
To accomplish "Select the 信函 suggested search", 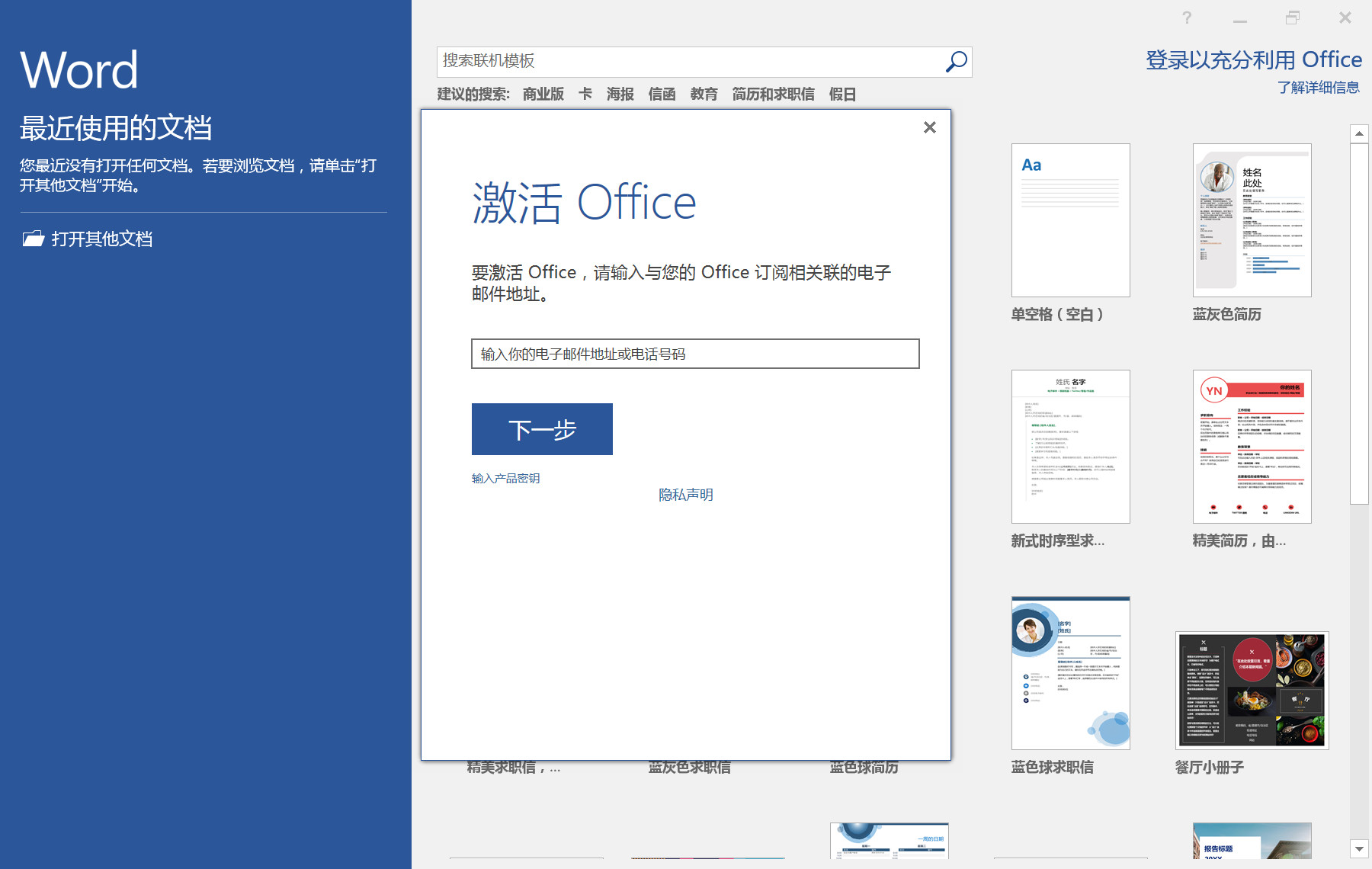I will click(x=662, y=94).
